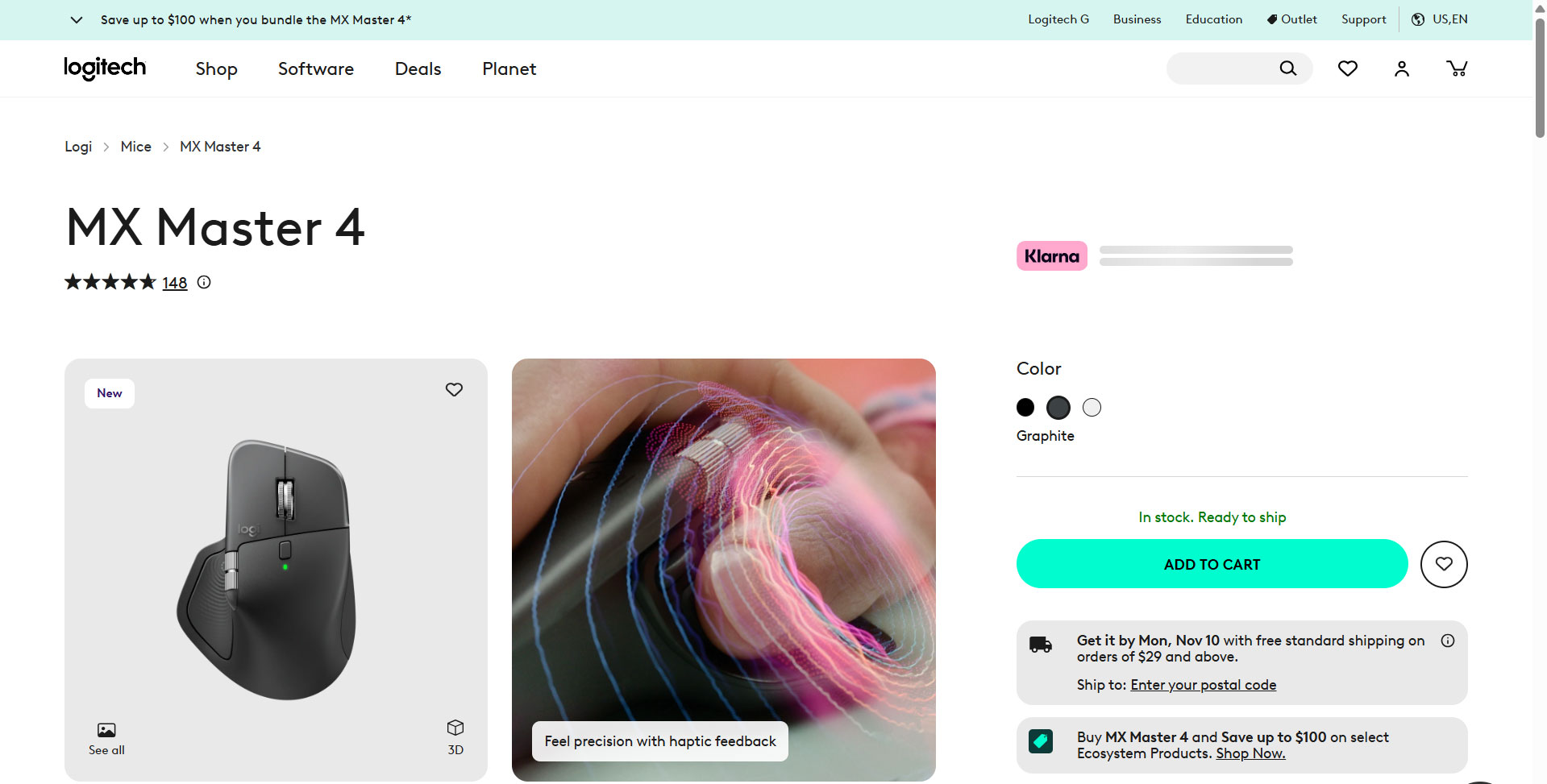
Task: Open the Software menu
Action: [x=316, y=69]
